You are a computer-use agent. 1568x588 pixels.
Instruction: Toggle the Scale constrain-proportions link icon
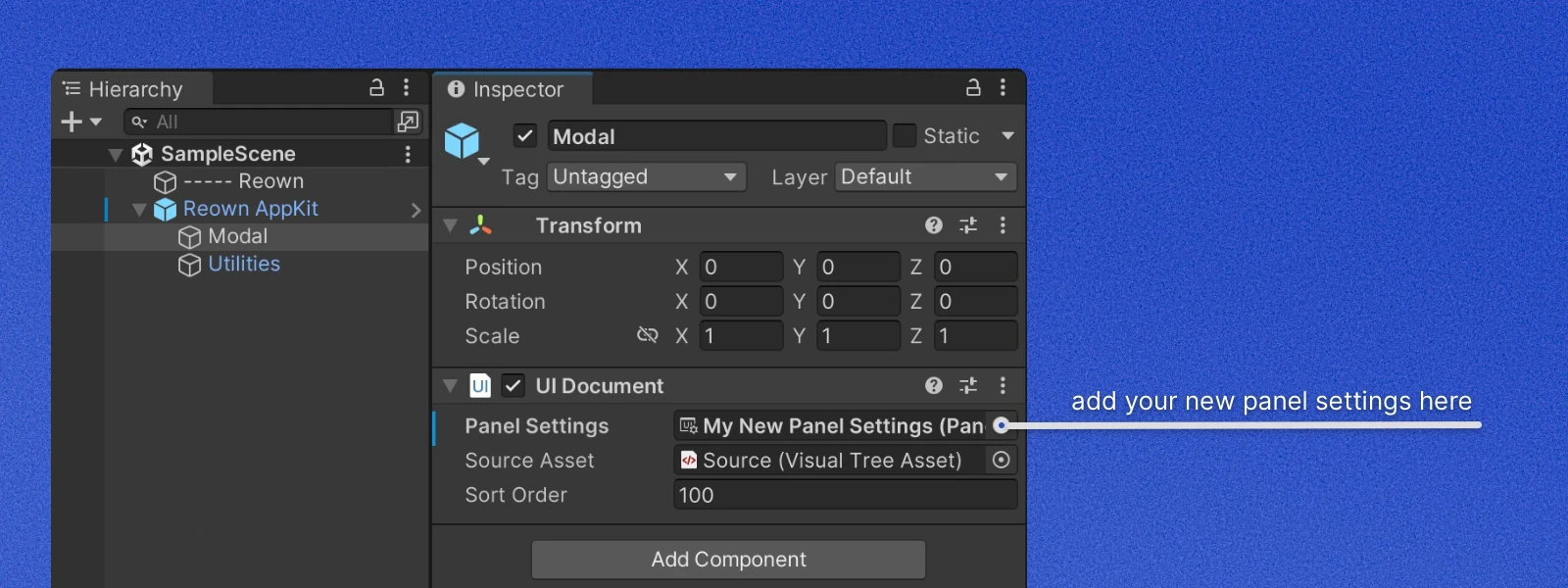[648, 335]
